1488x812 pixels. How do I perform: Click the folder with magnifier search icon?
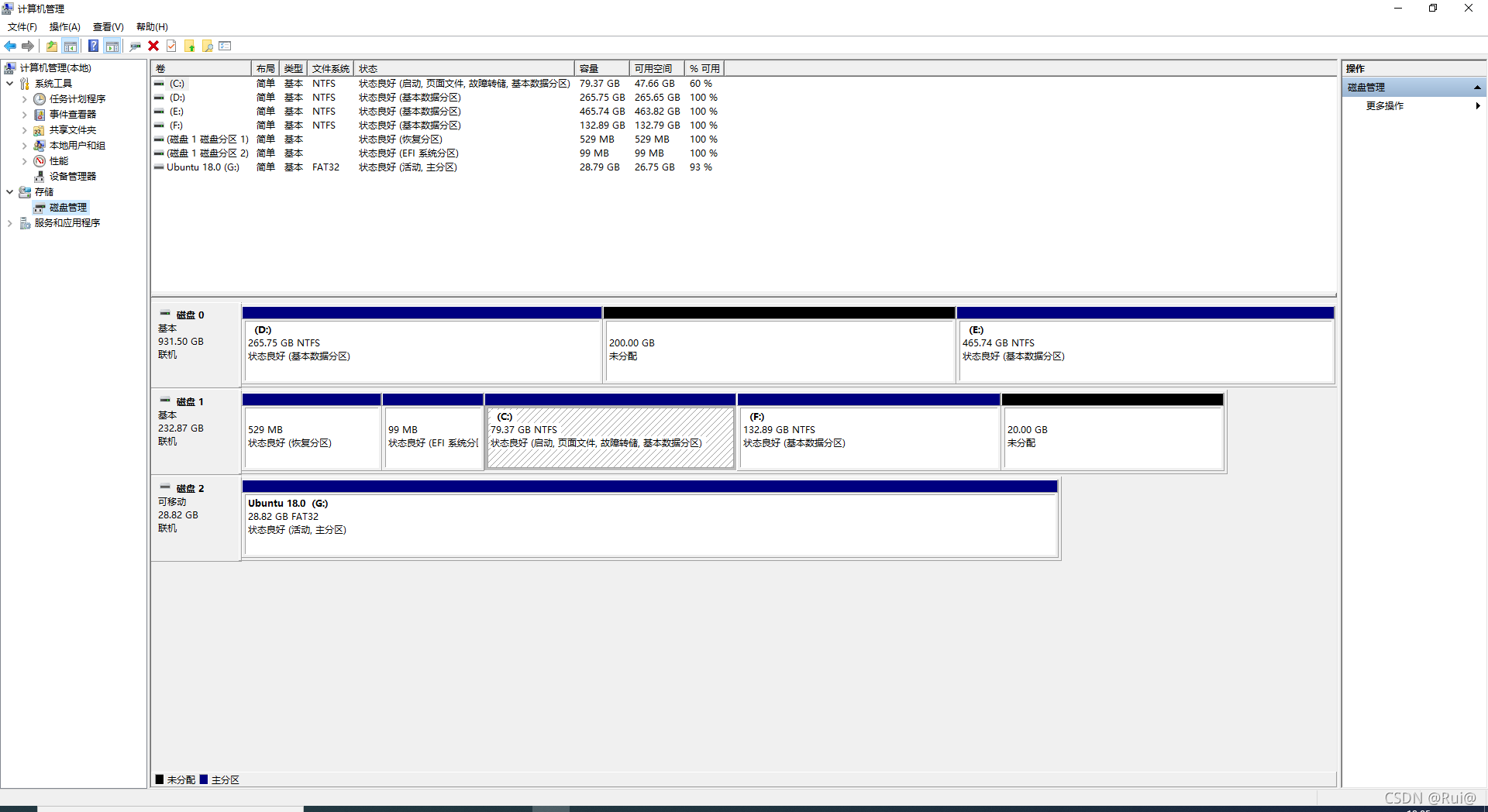(207, 46)
